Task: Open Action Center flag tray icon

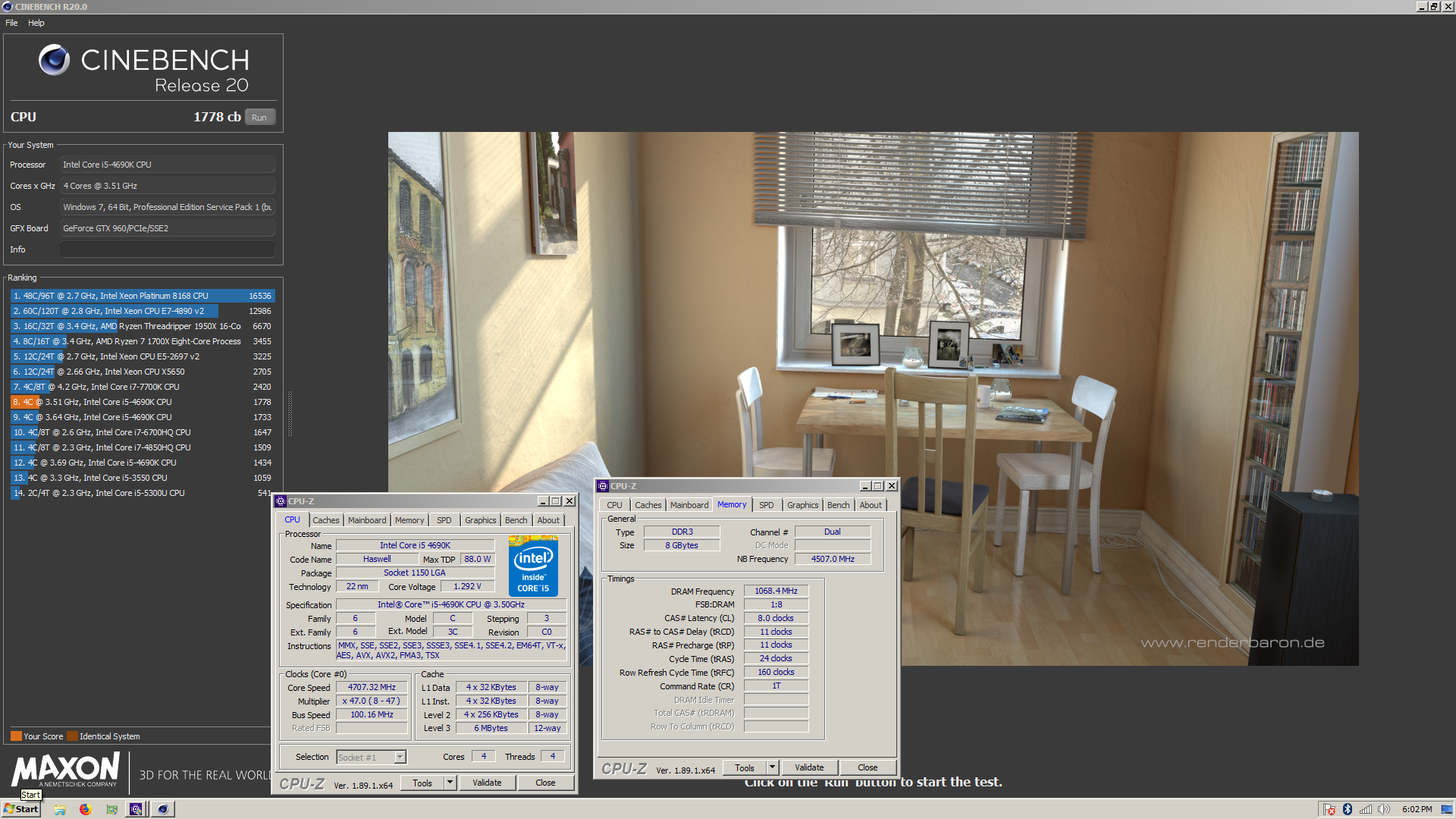Action: (x=1329, y=809)
